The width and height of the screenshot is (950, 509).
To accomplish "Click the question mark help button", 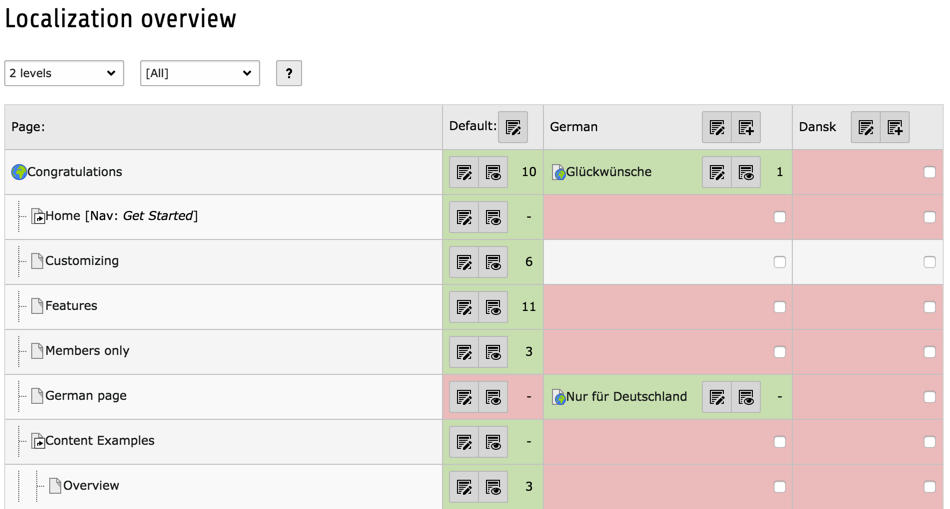I will pos(289,73).
